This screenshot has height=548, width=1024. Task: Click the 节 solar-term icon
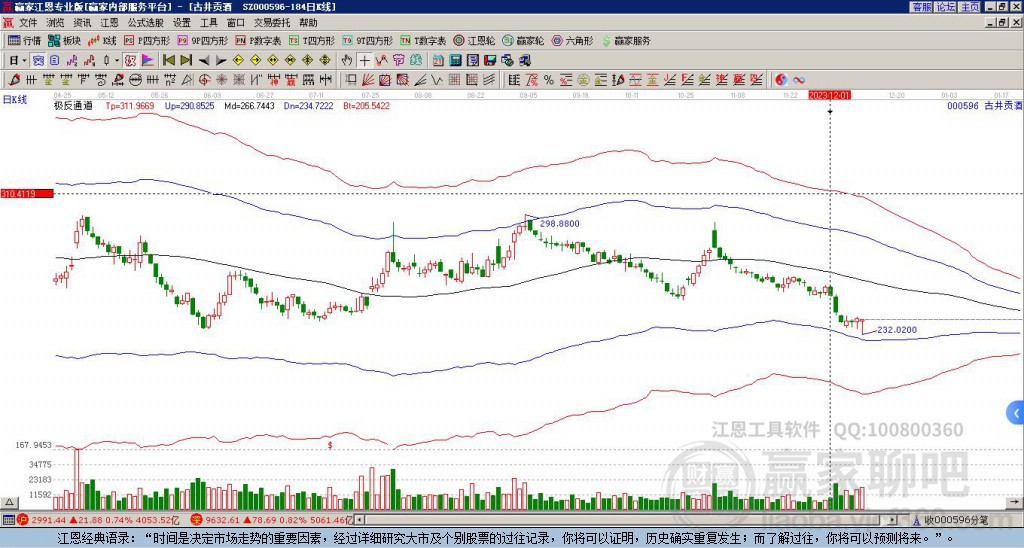398,60
